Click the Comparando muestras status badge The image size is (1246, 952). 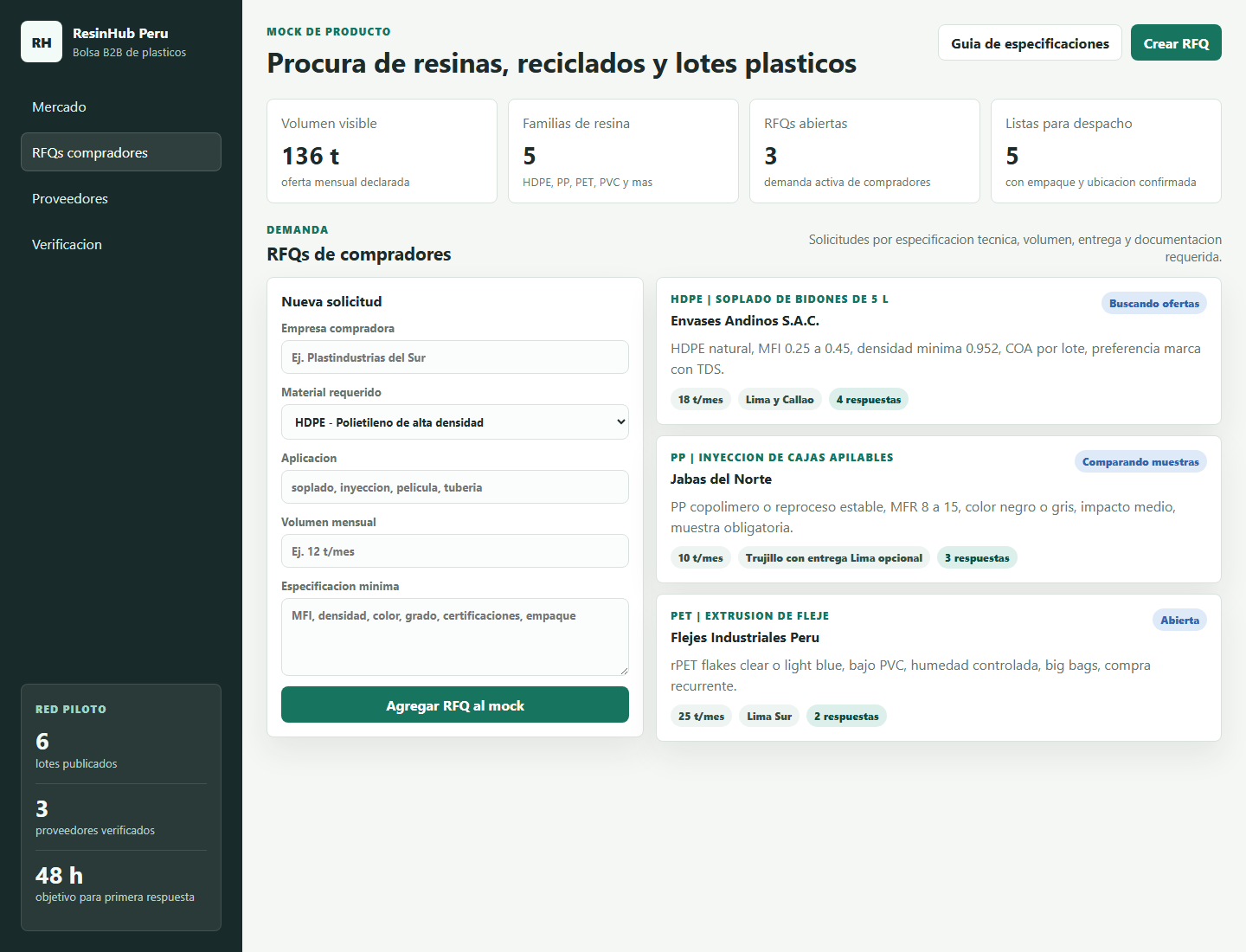[x=1140, y=461]
